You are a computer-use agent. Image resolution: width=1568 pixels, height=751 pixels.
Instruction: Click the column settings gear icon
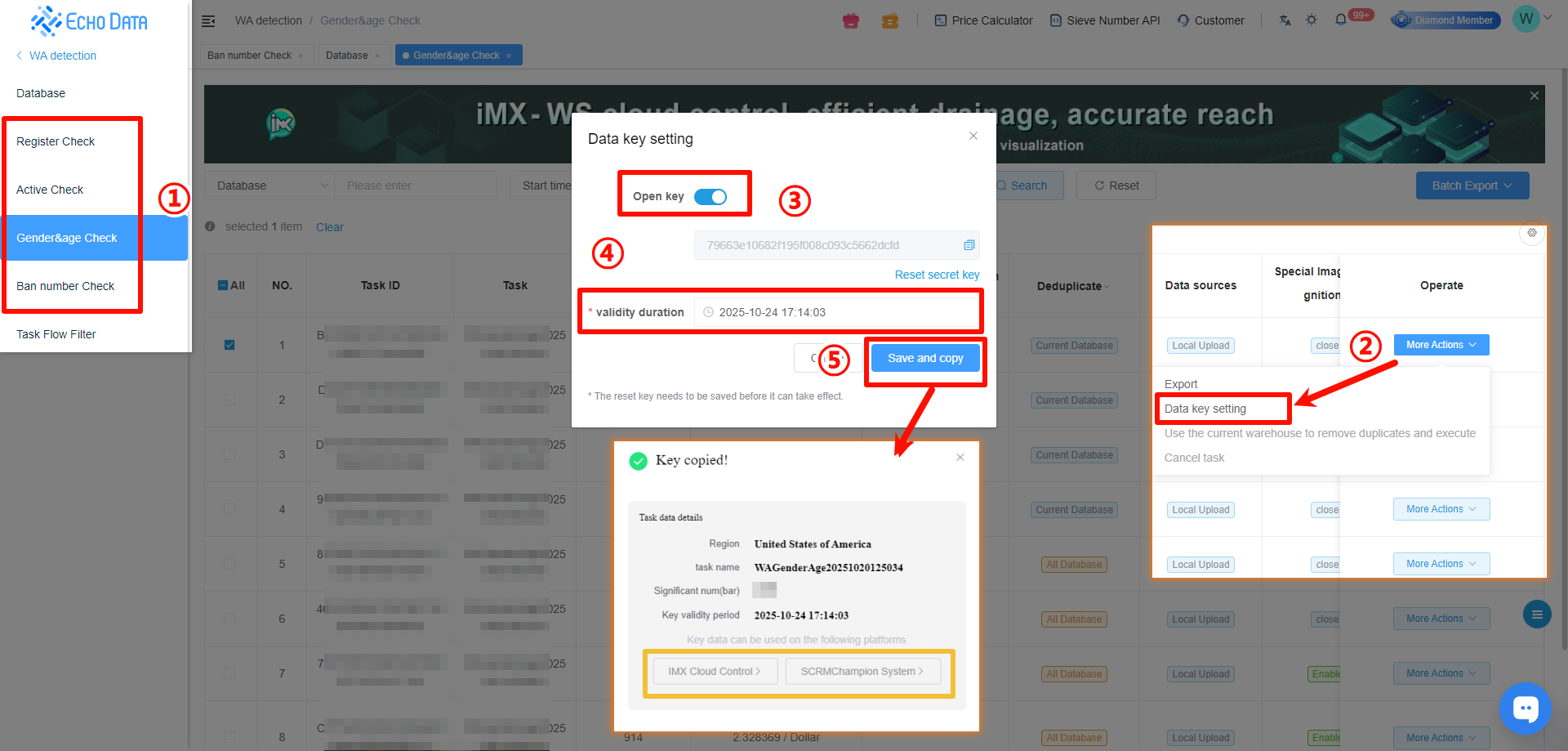(x=1531, y=234)
